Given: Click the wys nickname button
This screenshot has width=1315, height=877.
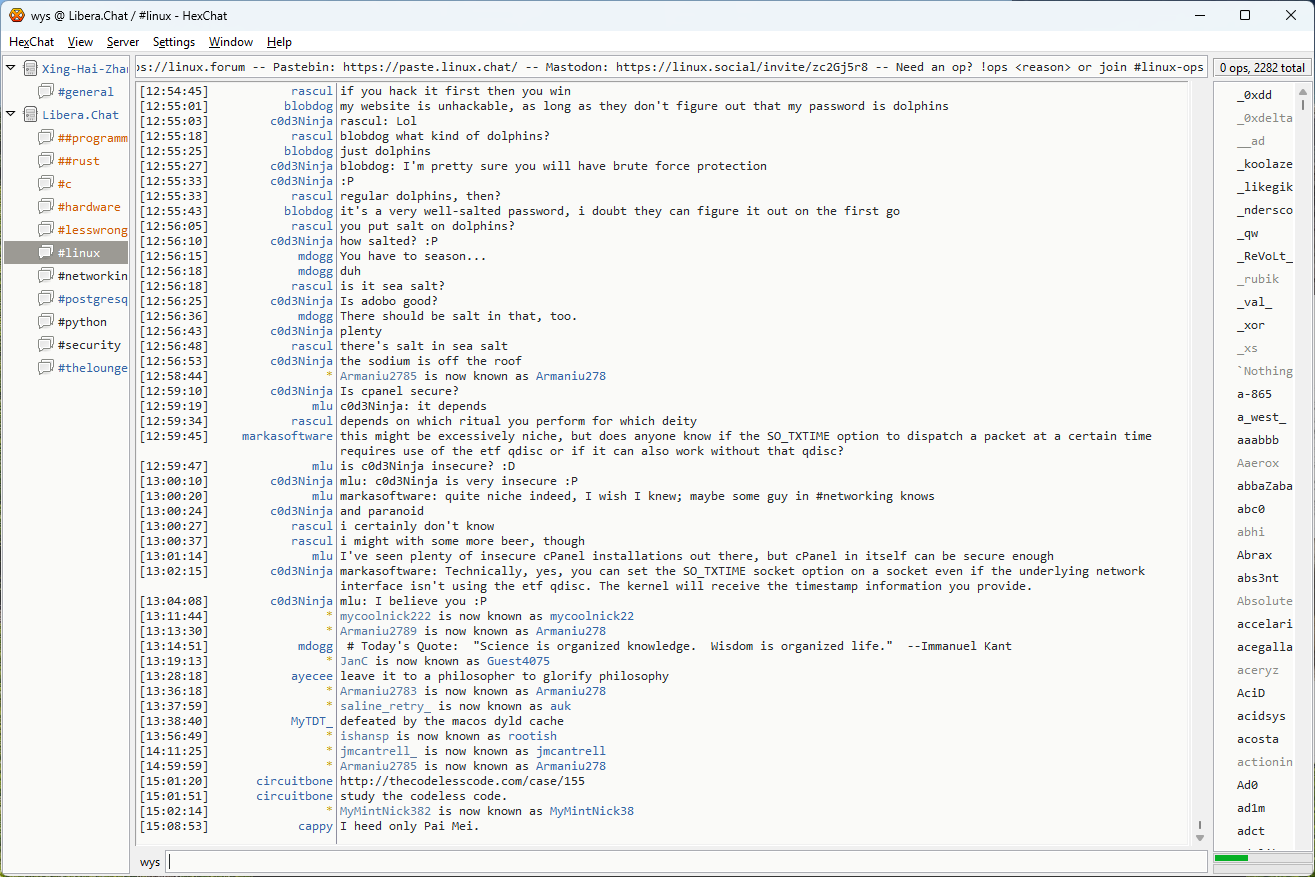Looking at the screenshot, I should [x=150, y=862].
